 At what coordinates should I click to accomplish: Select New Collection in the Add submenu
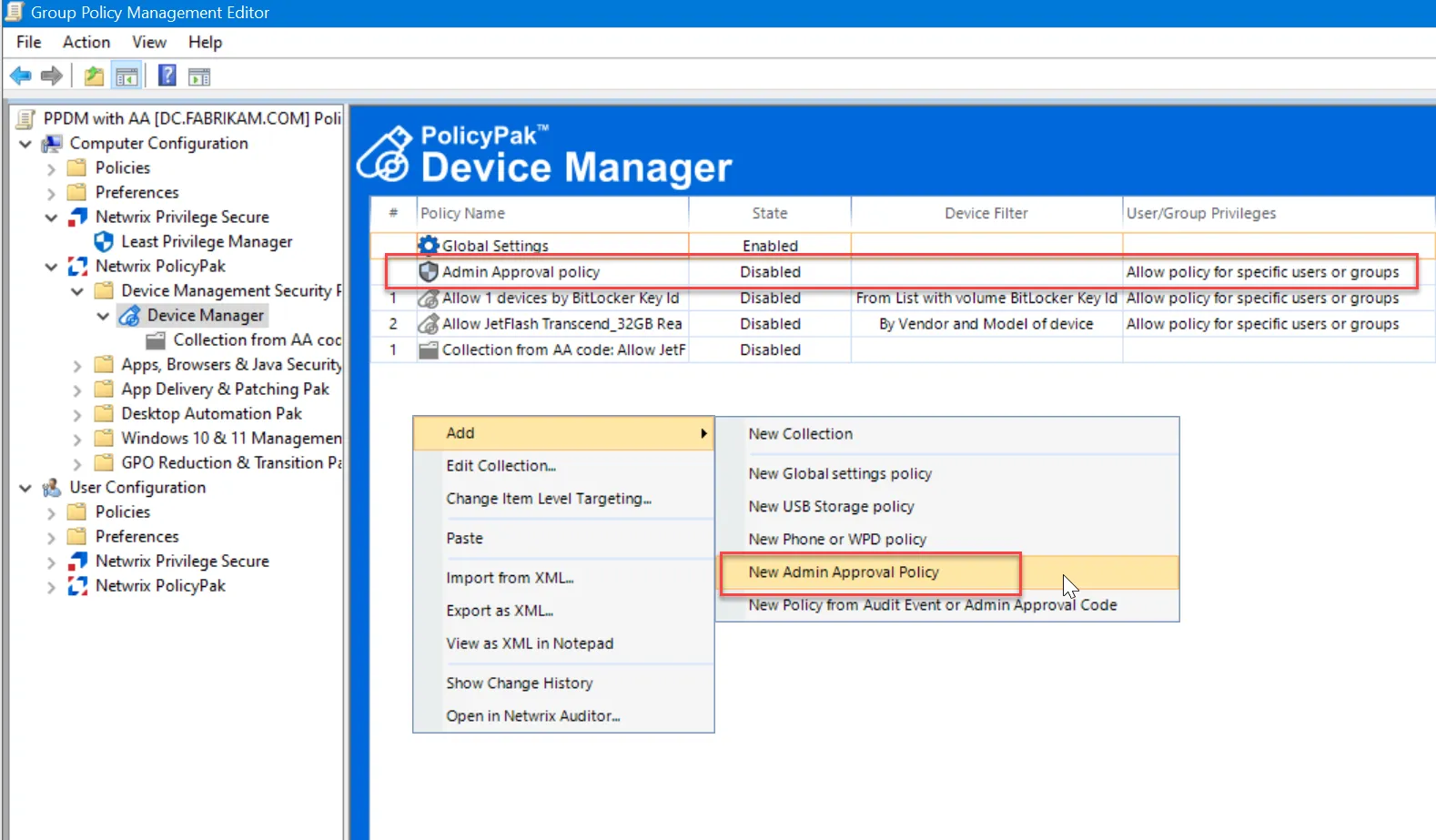pyautogui.click(x=947, y=434)
